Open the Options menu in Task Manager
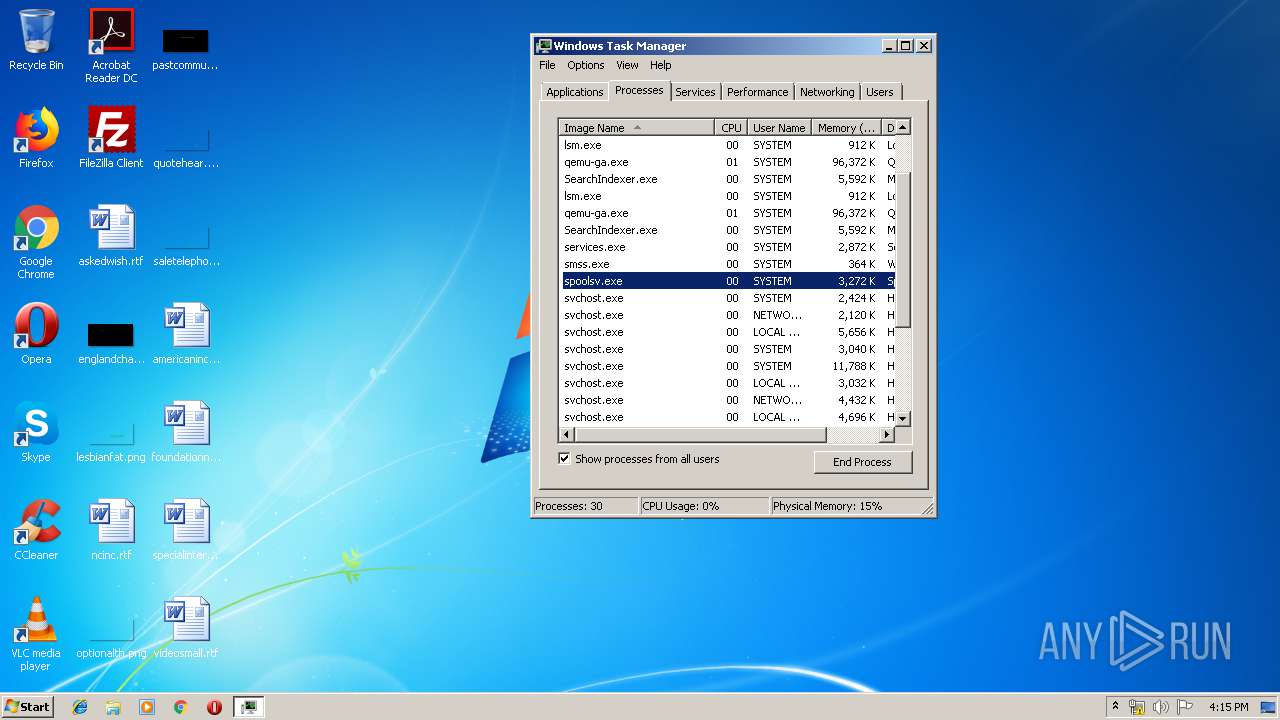The image size is (1280, 720). pyautogui.click(x=586, y=65)
